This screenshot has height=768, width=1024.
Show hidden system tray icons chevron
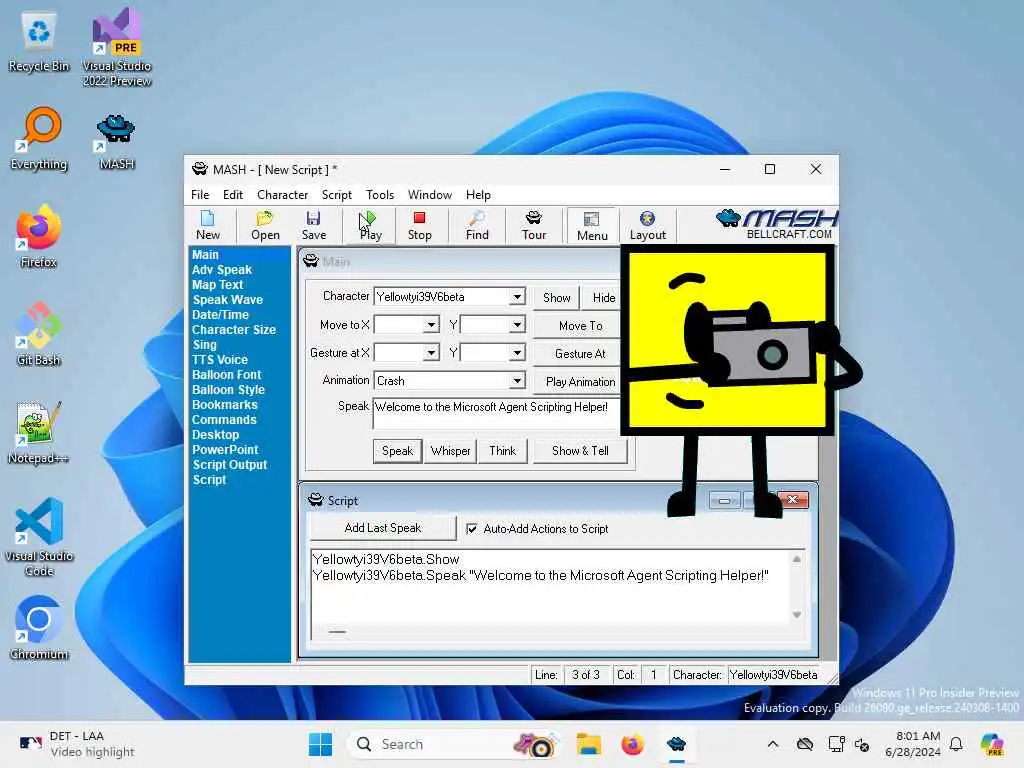coord(773,744)
